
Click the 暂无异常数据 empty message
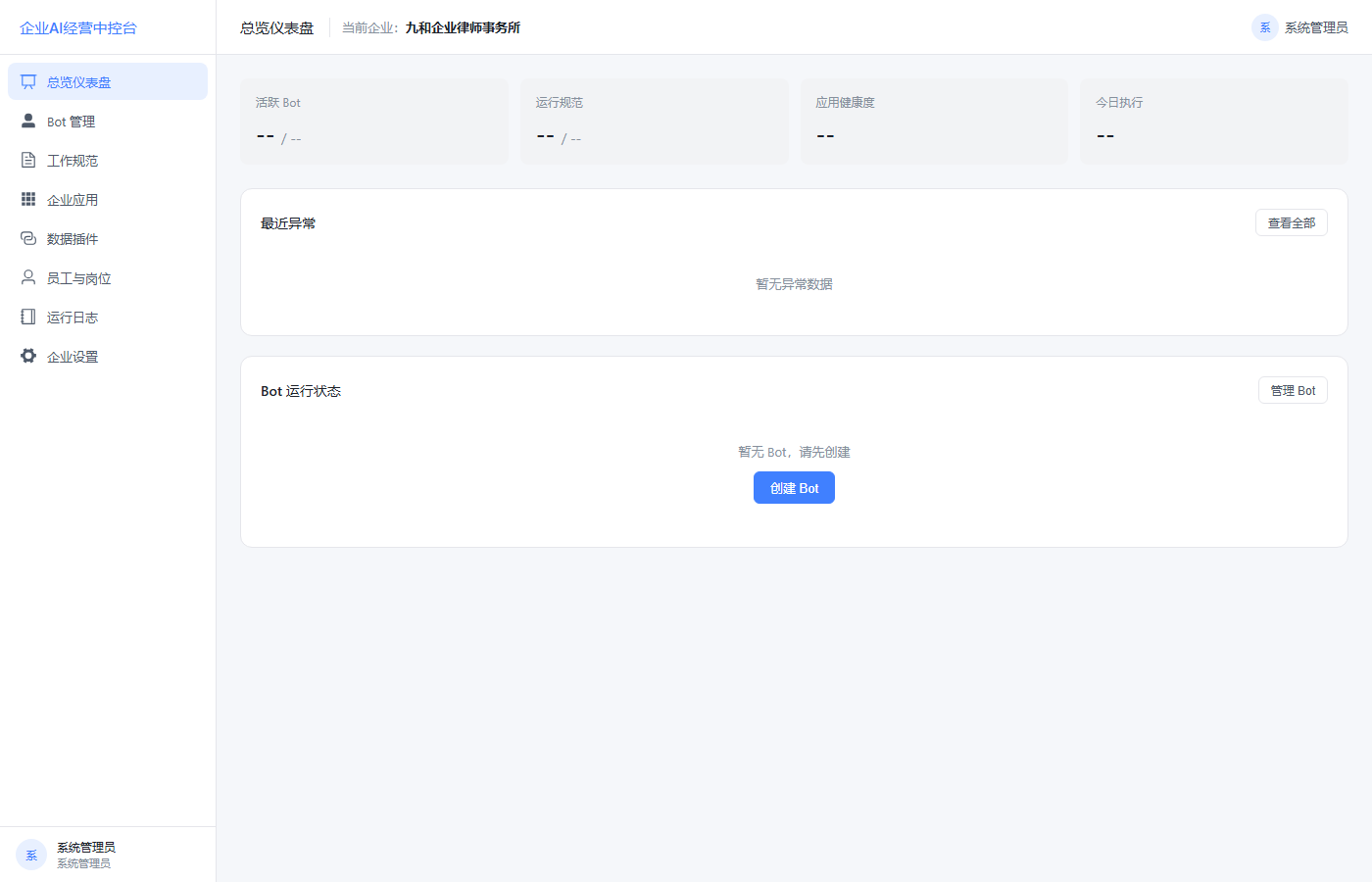[794, 284]
